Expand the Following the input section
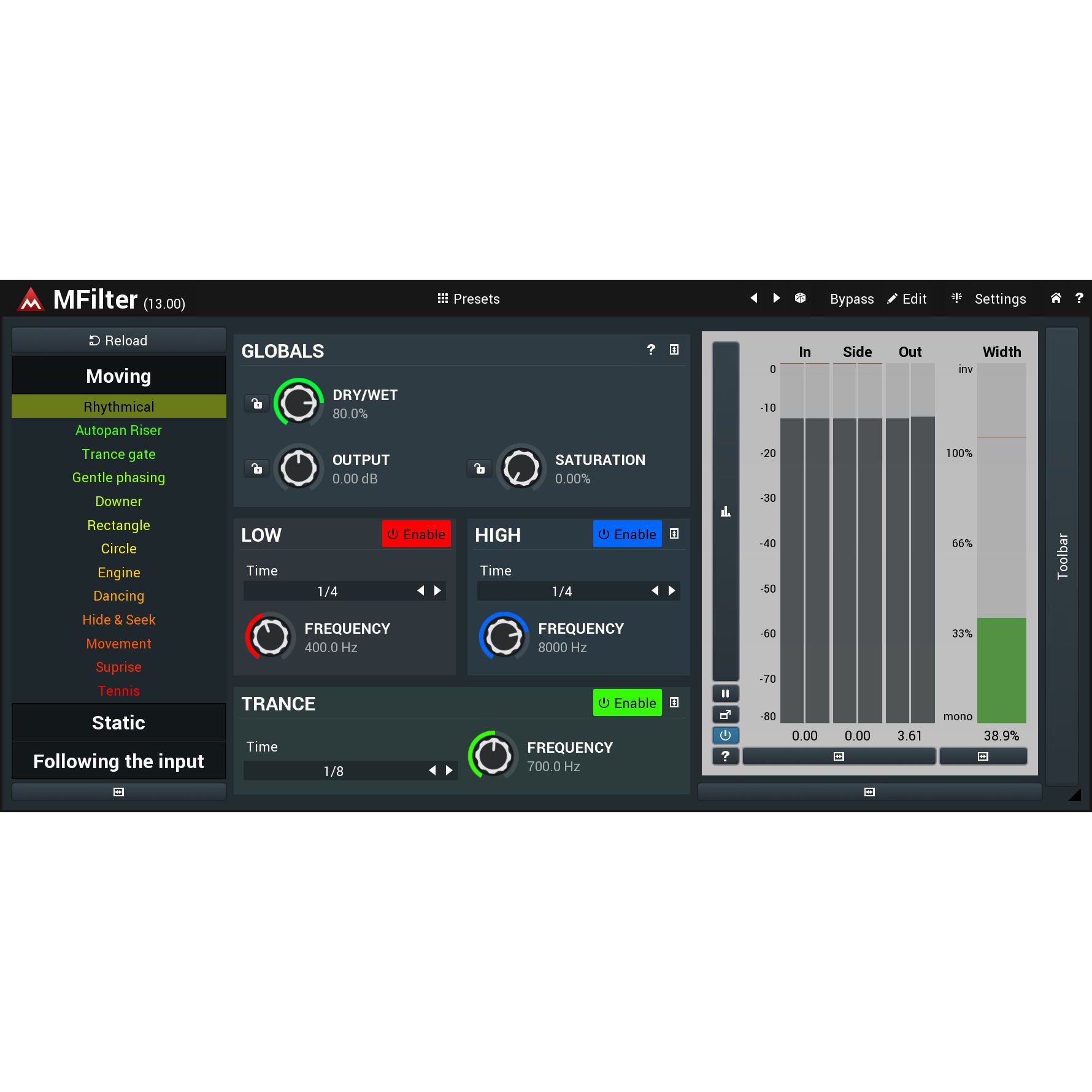The width and height of the screenshot is (1092, 1092). pos(118,761)
